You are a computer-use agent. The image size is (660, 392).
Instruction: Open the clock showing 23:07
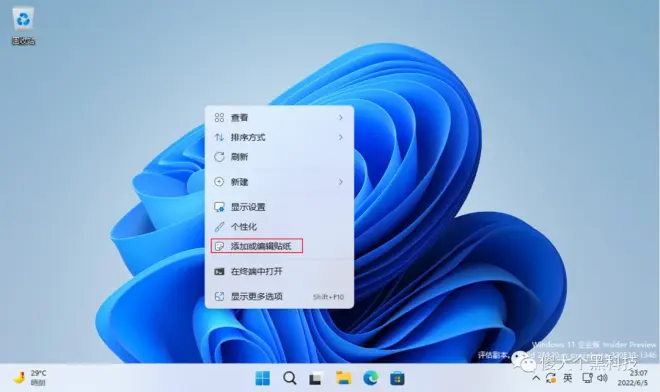(633, 378)
